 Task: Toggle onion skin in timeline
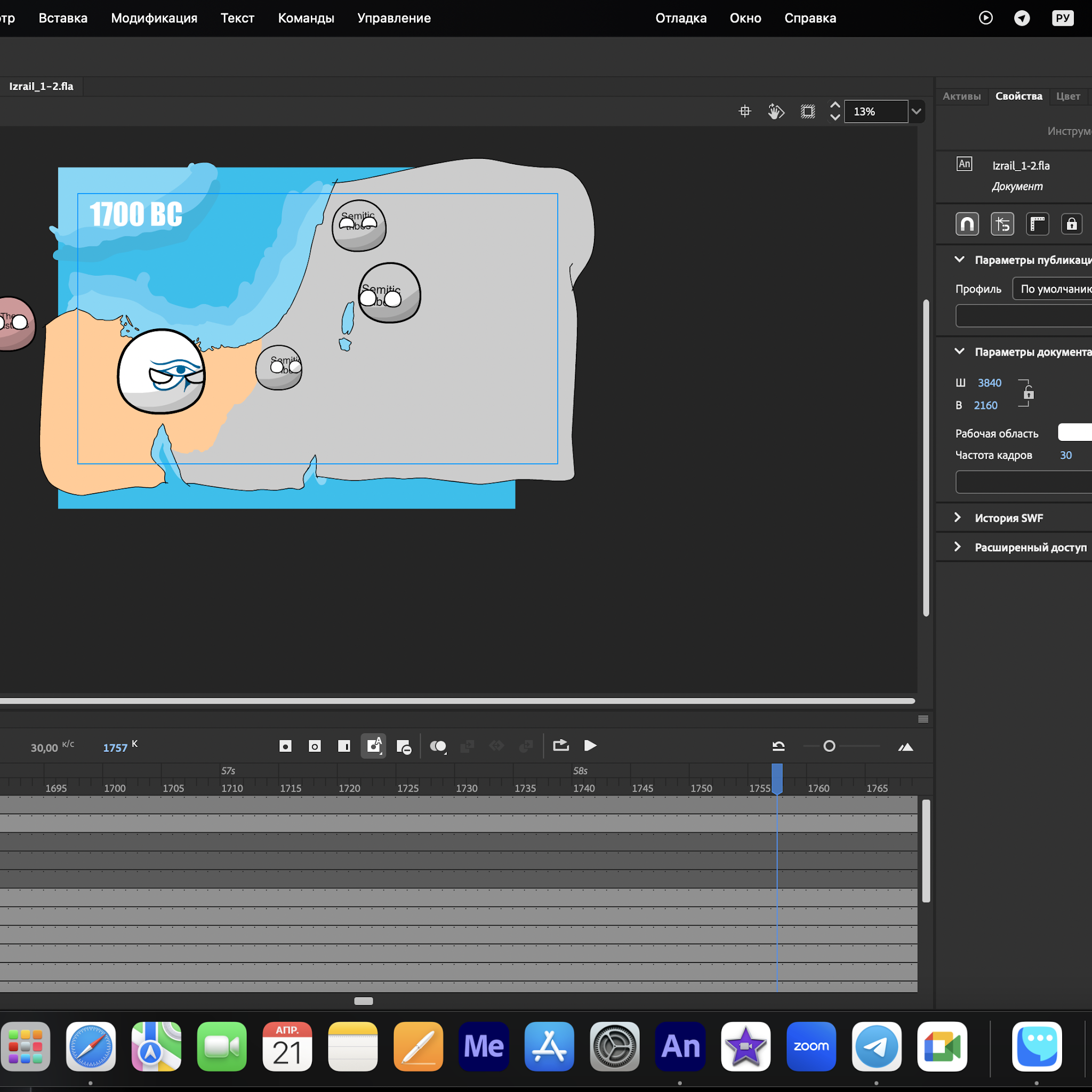pyautogui.click(x=437, y=746)
